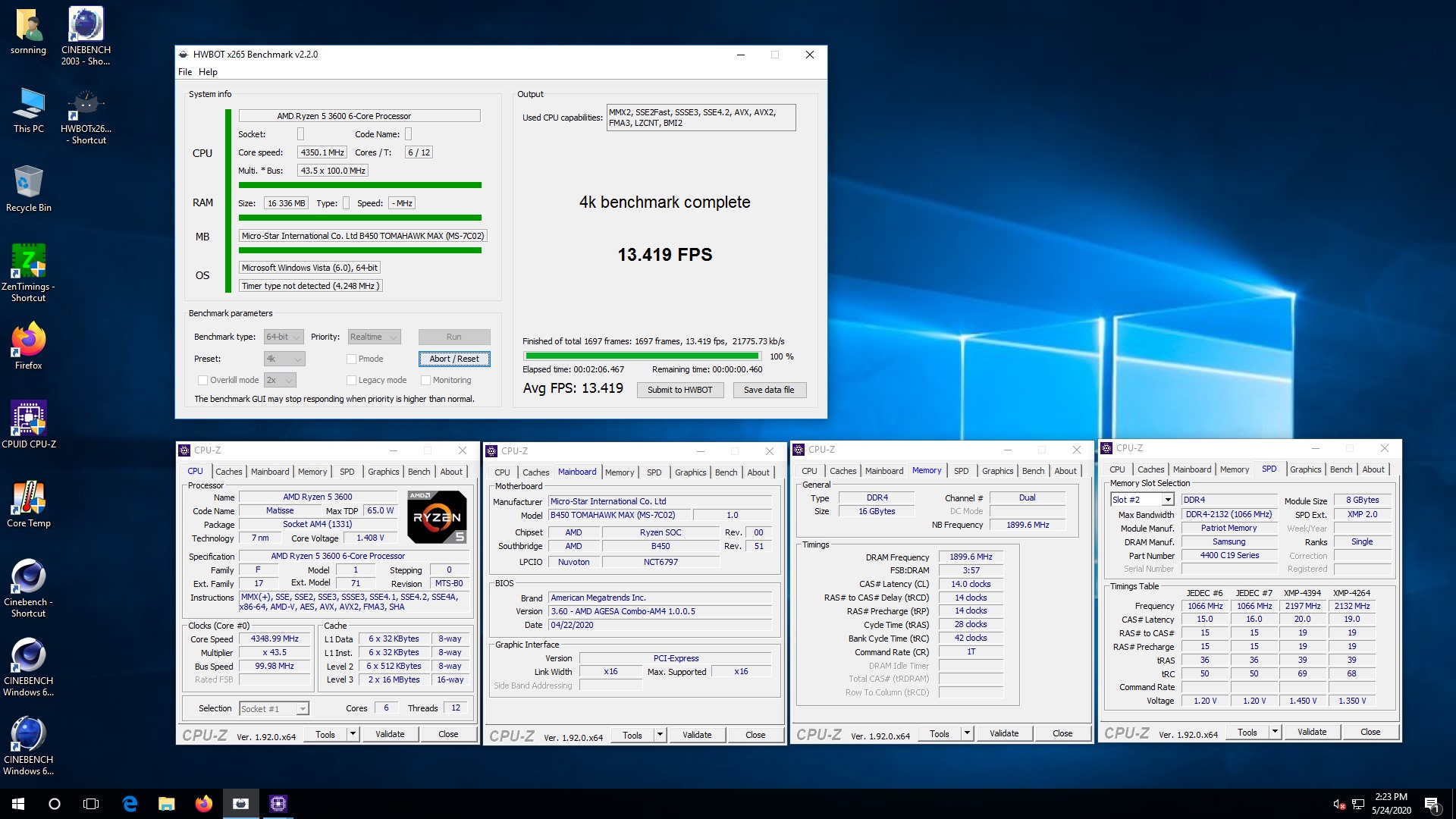Open File Explorer from taskbar
The image size is (1456, 819).
point(167,804)
